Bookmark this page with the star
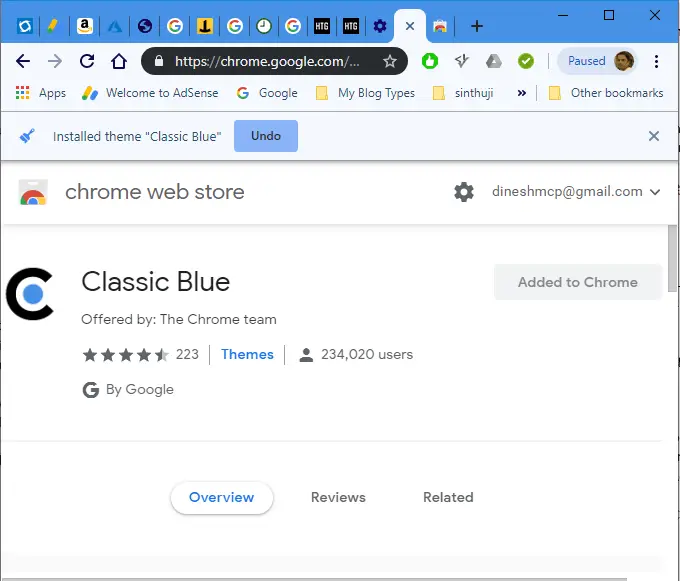680x581 pixels. click(x=390, y=61)
